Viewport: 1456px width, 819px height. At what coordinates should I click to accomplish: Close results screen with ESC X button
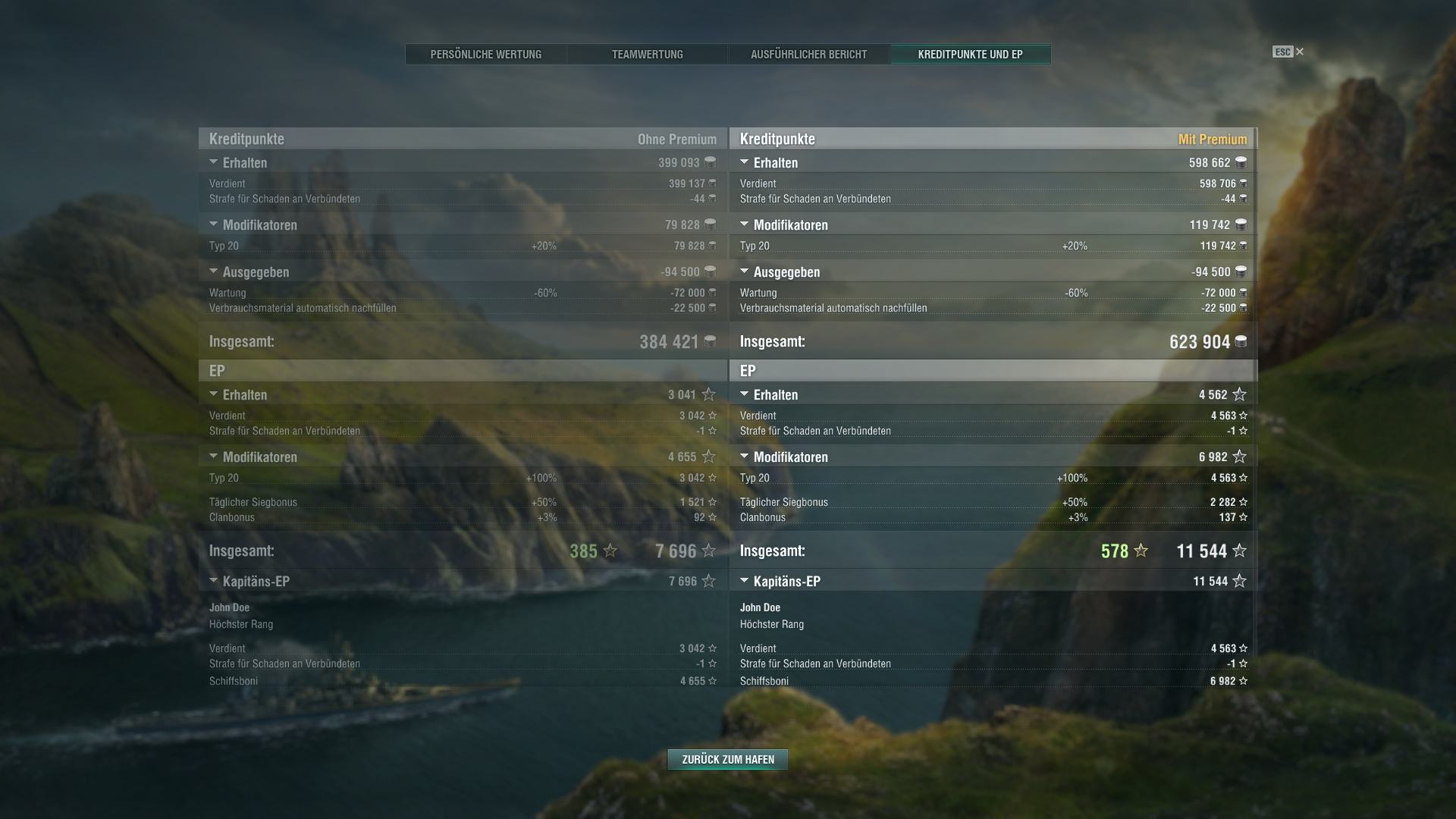[x=1288, y=52]
